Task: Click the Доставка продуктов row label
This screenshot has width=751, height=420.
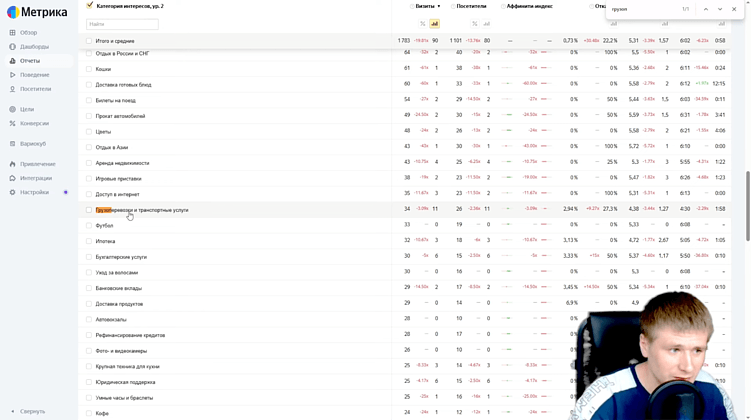Action: [119, 304]
